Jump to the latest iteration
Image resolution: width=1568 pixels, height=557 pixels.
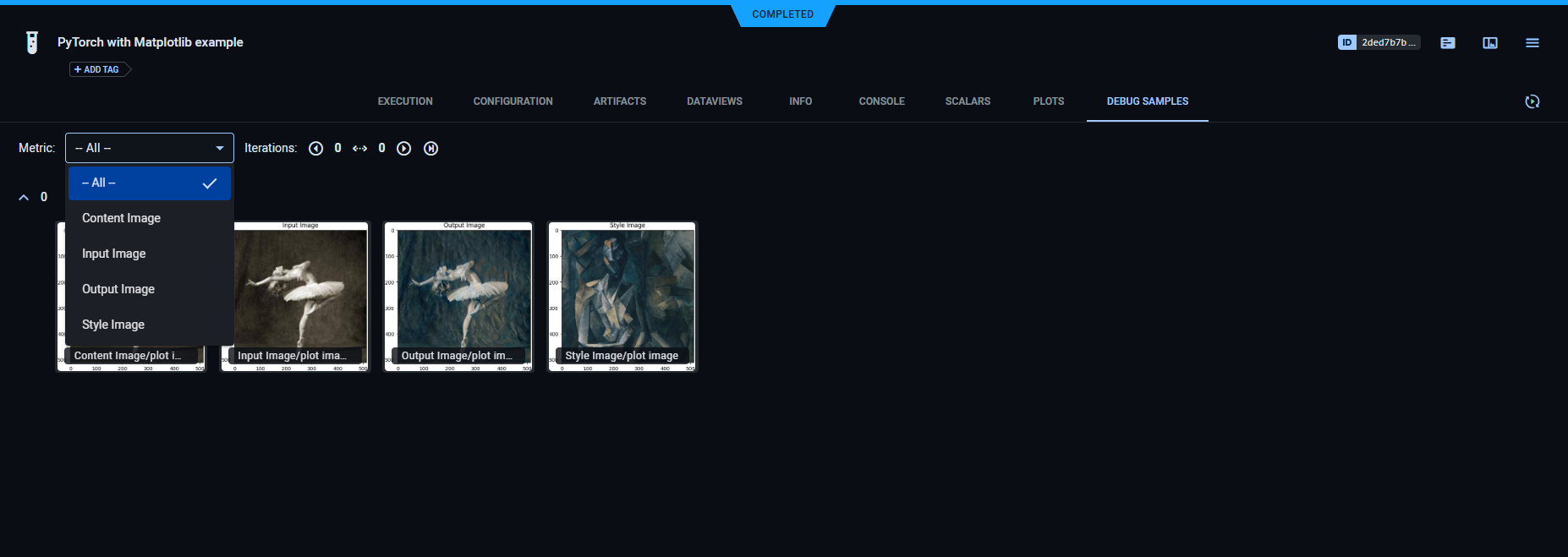430,149
